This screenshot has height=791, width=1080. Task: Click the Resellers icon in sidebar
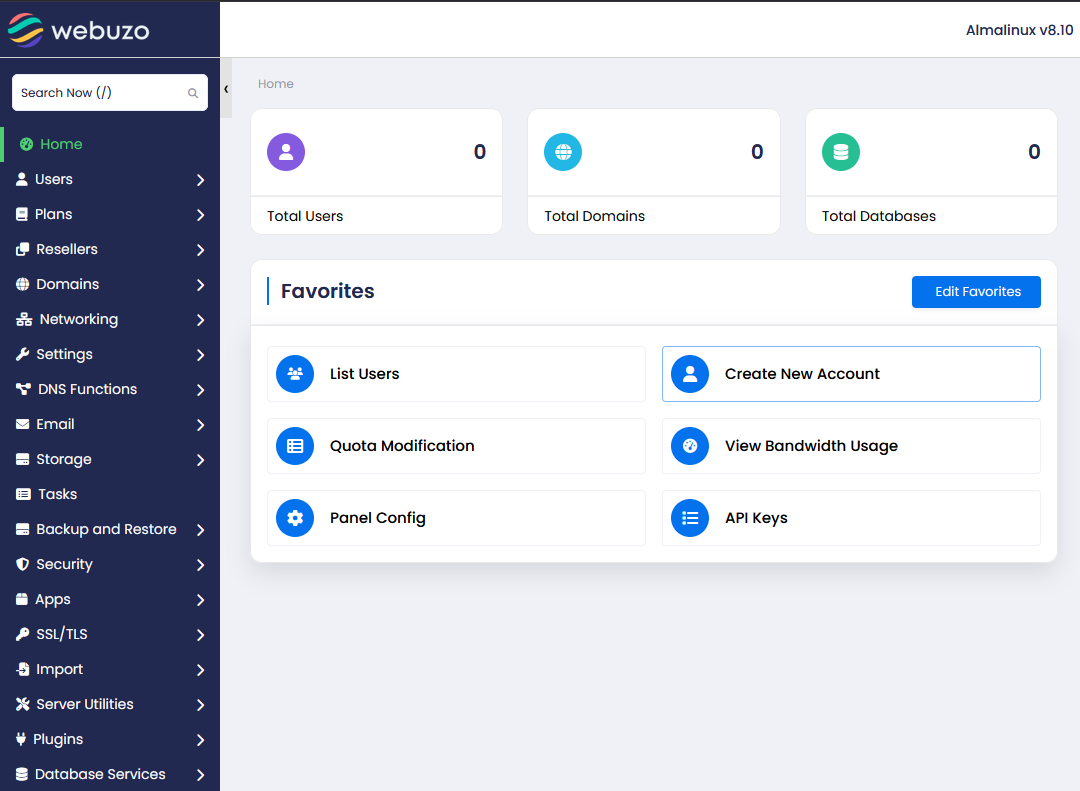coord(23,249)
